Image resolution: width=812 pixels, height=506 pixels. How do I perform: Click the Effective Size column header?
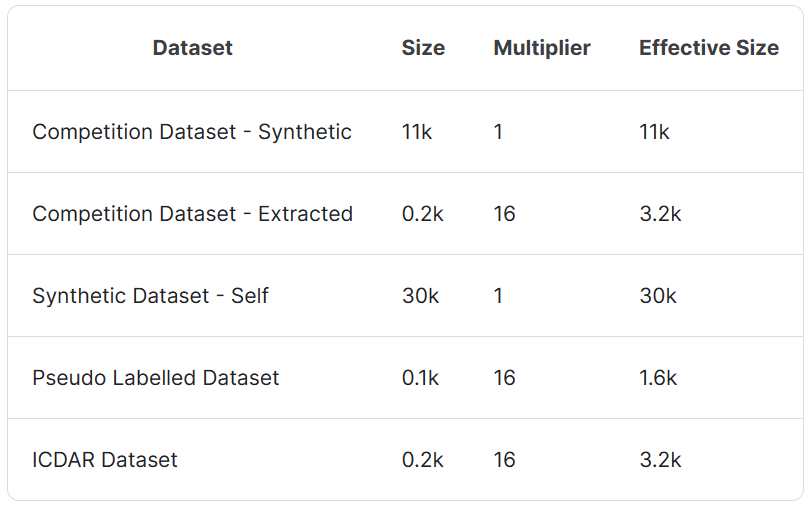pos(708,48)
